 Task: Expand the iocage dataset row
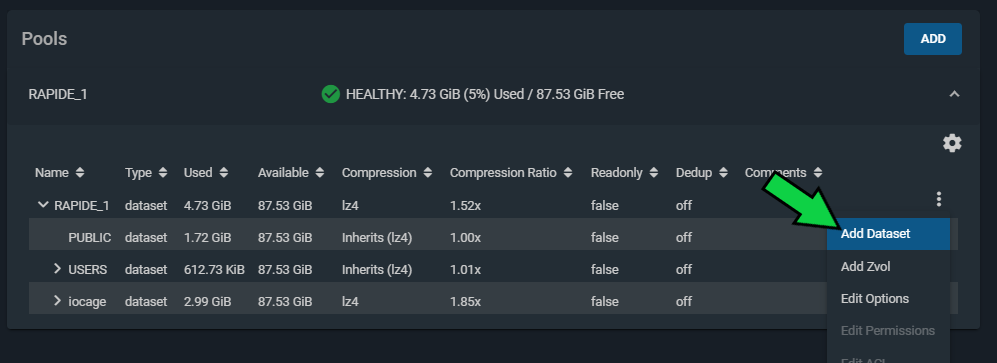tap(58, 300)
